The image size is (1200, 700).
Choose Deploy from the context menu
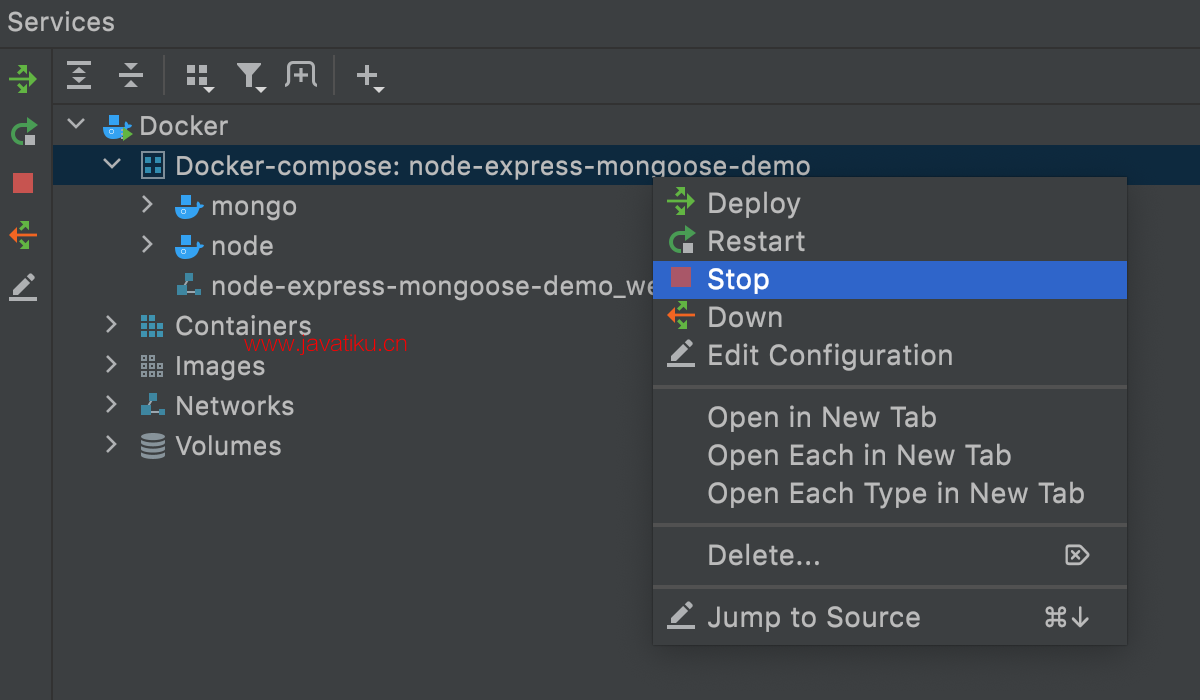coord(890,203)
